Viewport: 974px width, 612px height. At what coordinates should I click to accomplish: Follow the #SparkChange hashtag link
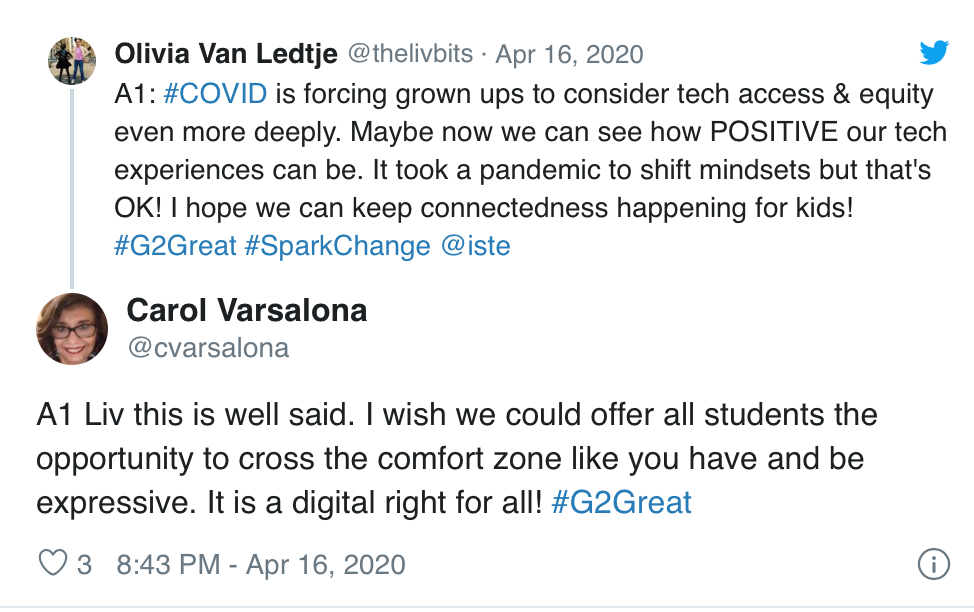click(337, 245)
